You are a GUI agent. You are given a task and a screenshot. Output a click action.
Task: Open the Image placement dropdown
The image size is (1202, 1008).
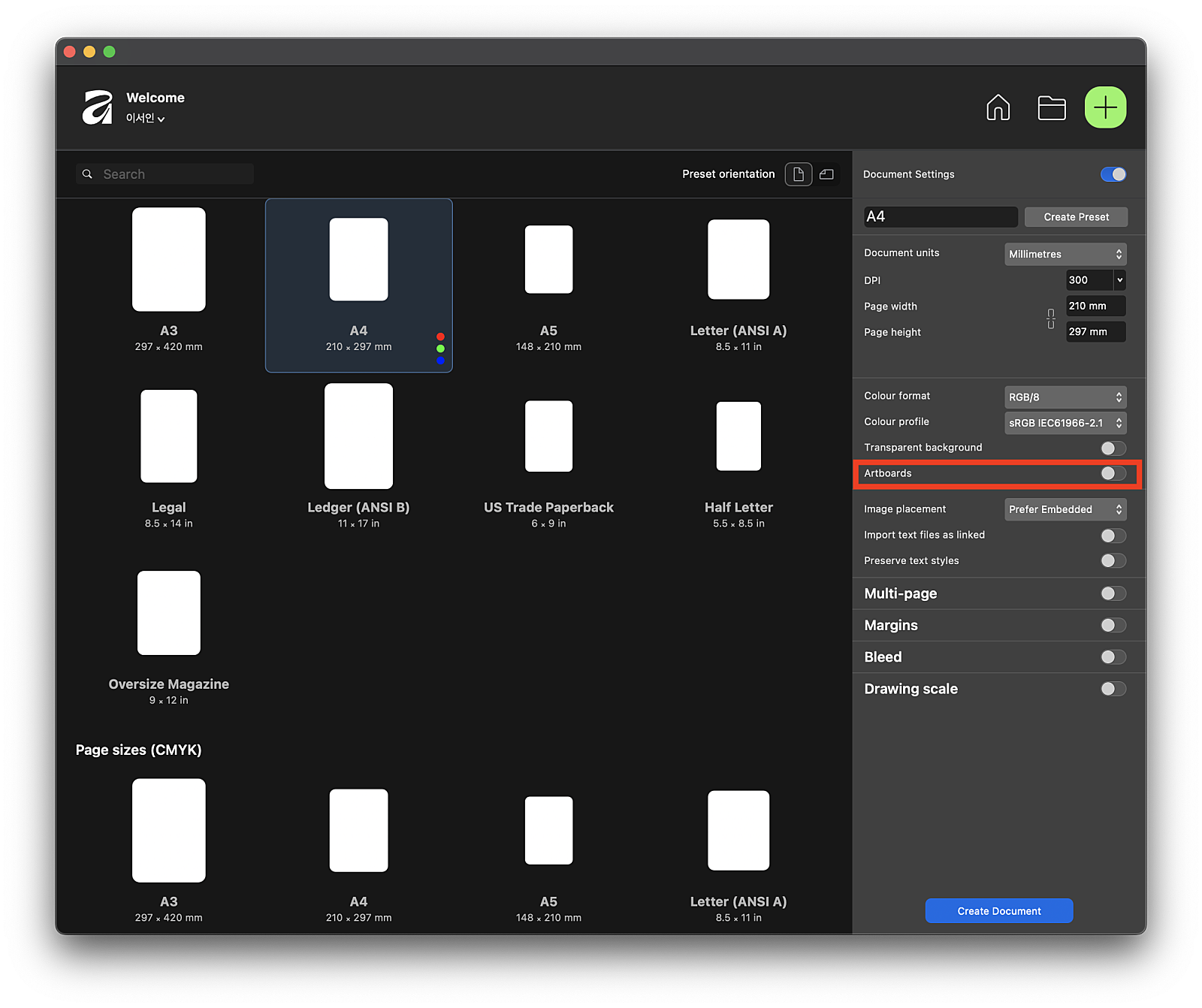click(1065, 509)
